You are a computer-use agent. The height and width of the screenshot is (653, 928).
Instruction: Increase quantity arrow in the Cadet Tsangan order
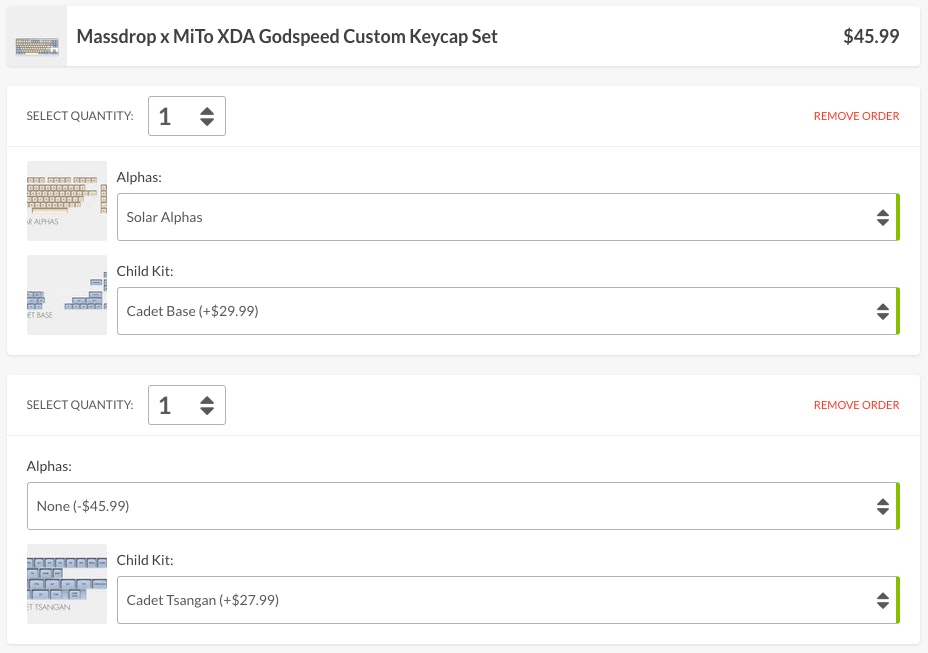[207, 399]
